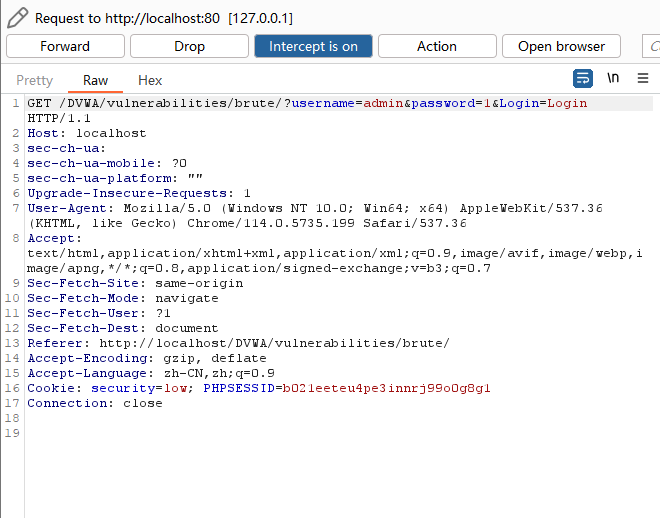Click the Sec-Fetch-Dest header
Viewport: 660px width, 518px height.
pos(123,328)
